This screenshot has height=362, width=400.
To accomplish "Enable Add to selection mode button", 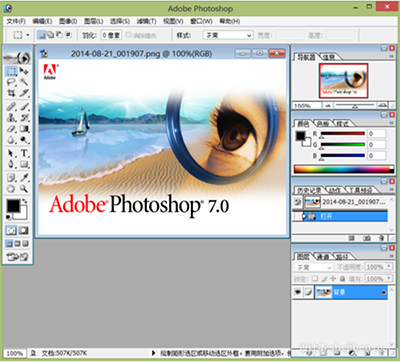I will (51, 34).
